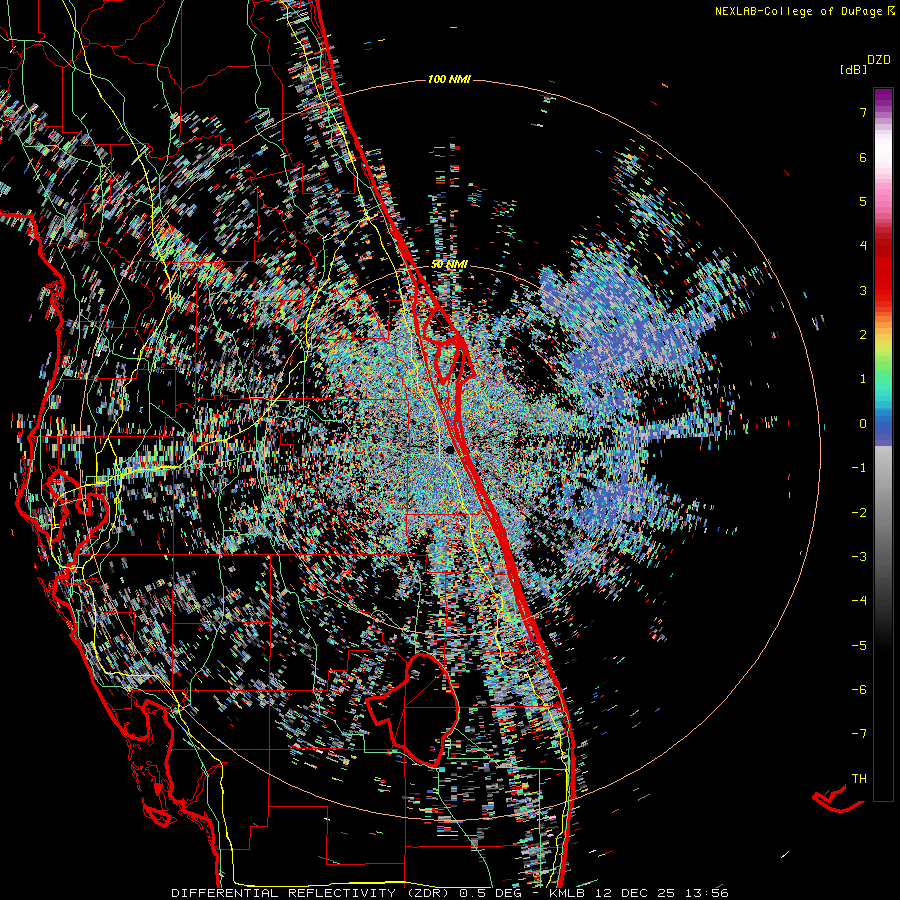
Task: Click the -6 tick label on scale
Action: click(859, 689)
